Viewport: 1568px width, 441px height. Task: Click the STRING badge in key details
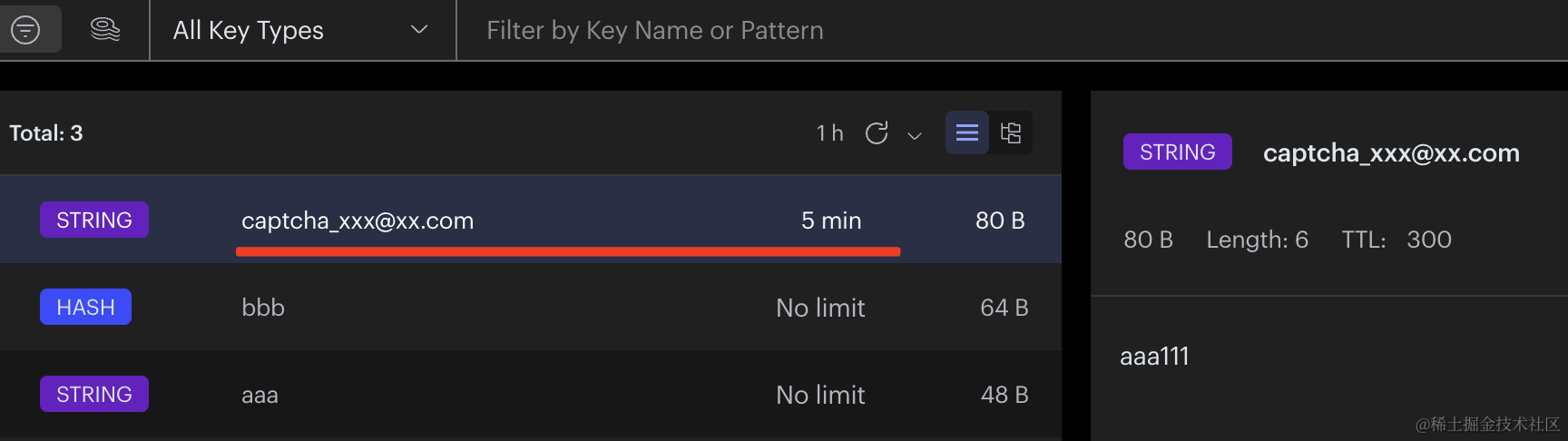click(1177, 152)
